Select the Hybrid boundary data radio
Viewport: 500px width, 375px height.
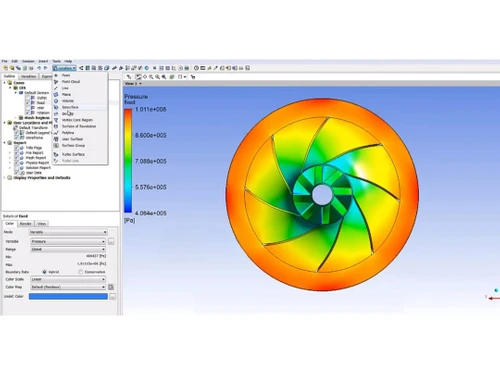tap(44, 272)
